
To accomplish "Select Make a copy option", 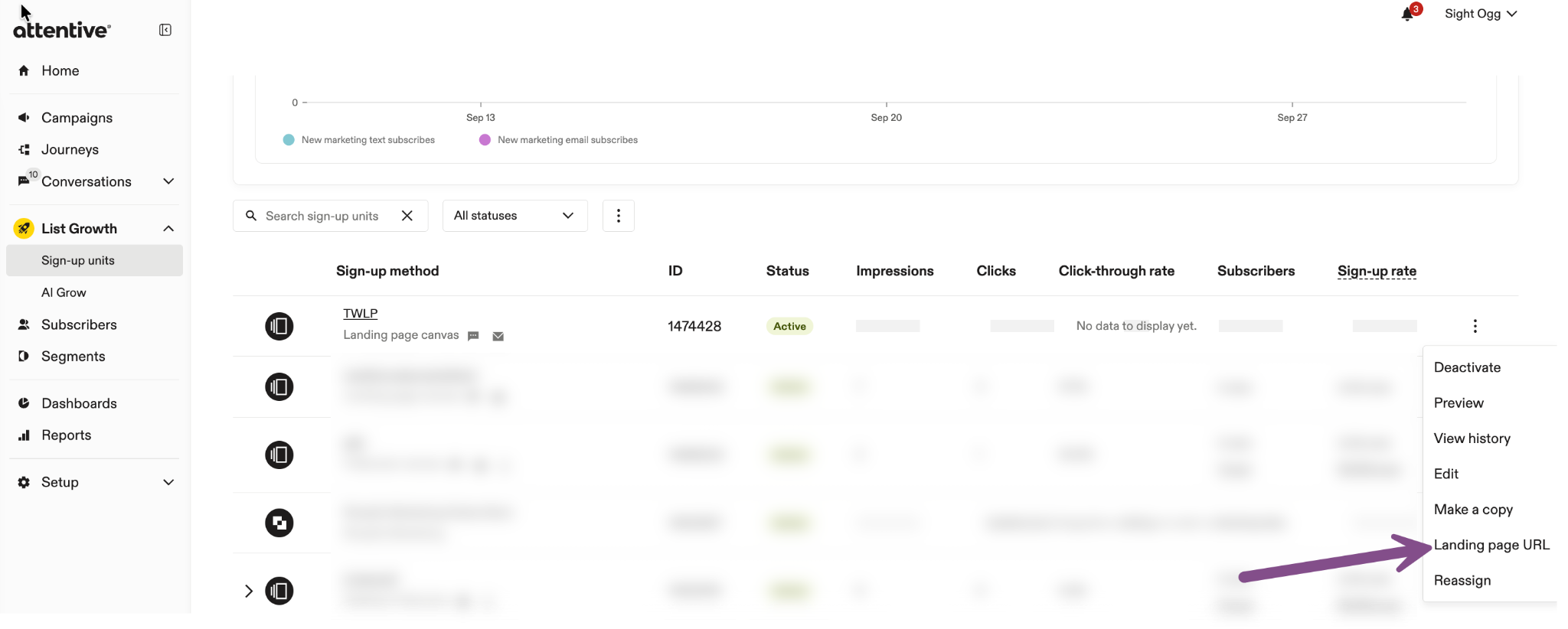I will tap(1473, 510).
